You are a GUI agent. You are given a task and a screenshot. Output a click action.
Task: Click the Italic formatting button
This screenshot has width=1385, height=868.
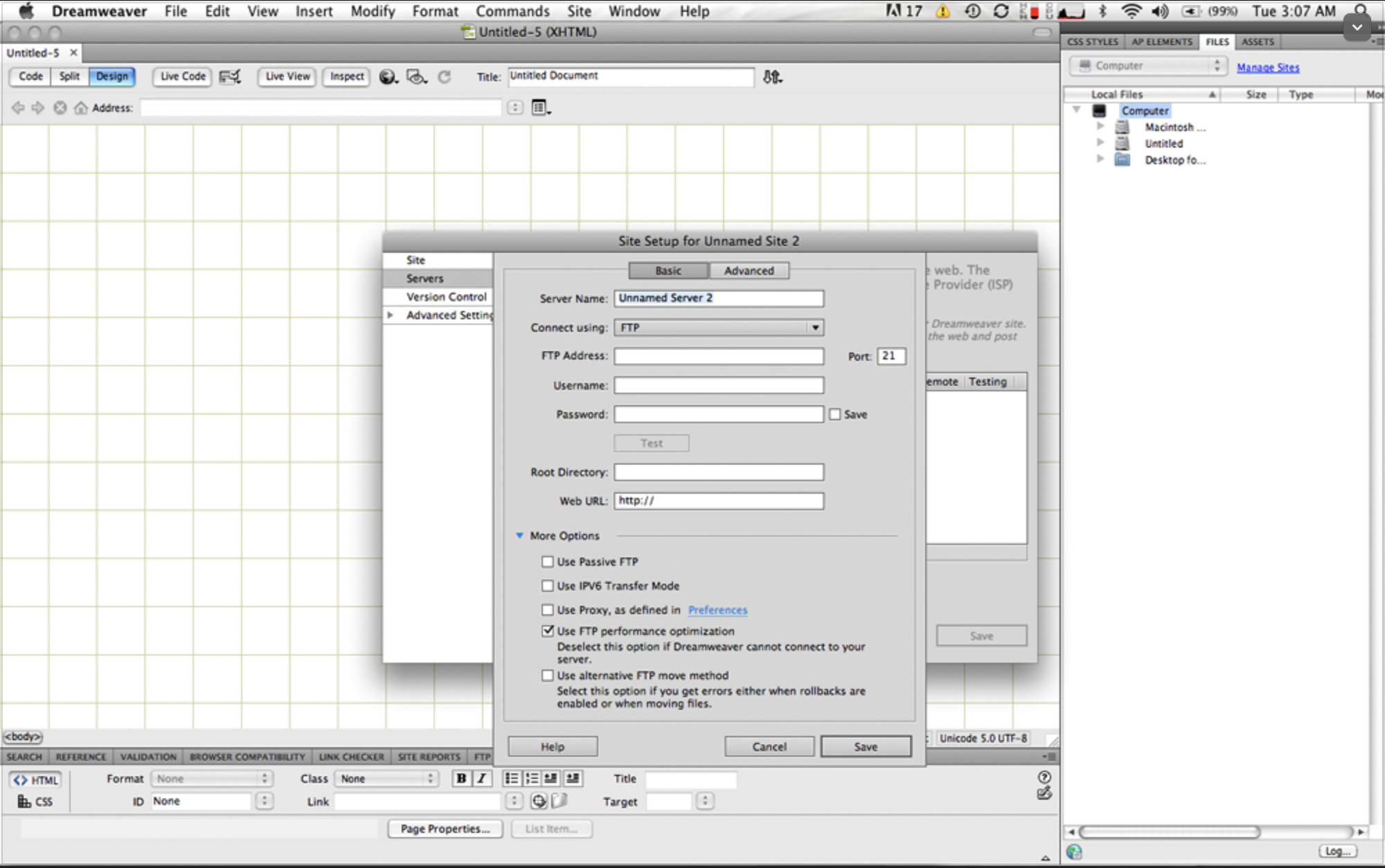point(481,779)
